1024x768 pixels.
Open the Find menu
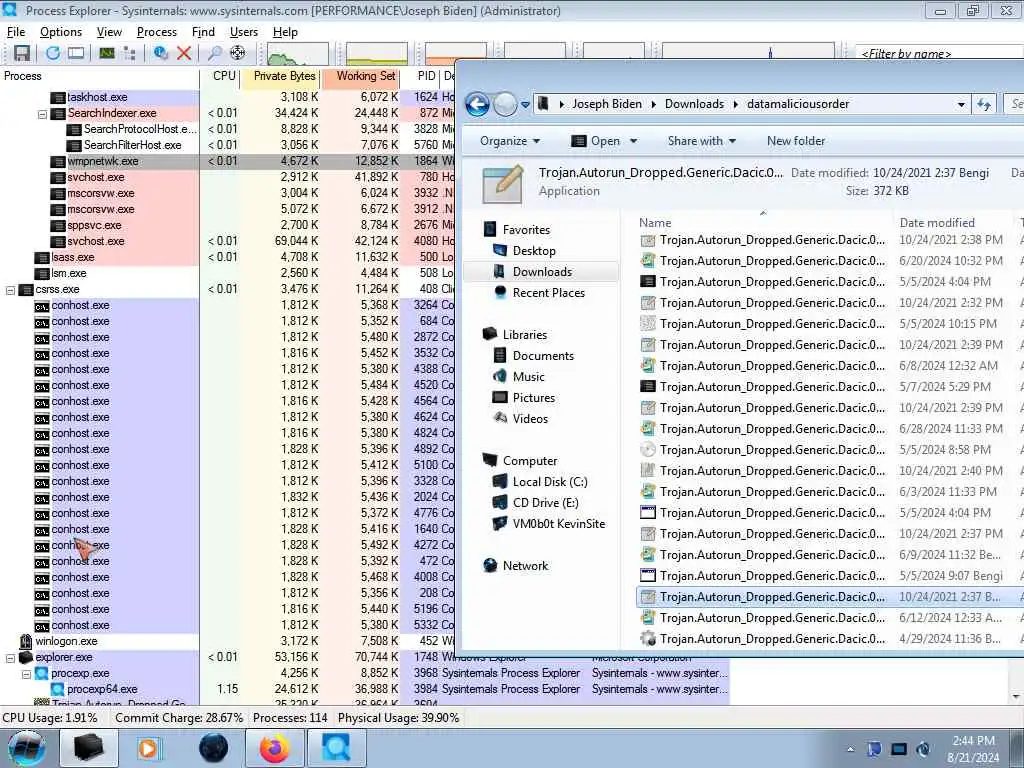[203, 32]
